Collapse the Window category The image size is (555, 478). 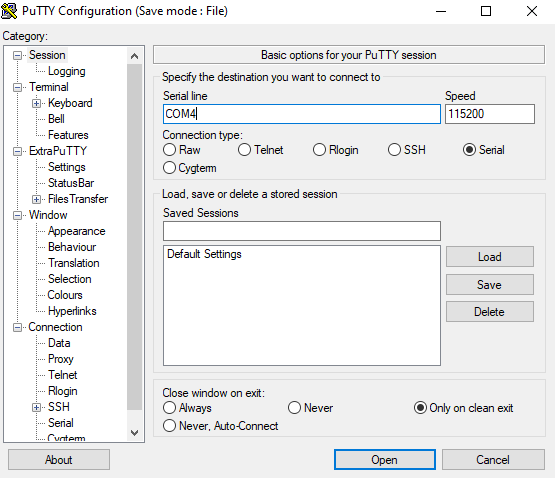click(x=17, y=215)
